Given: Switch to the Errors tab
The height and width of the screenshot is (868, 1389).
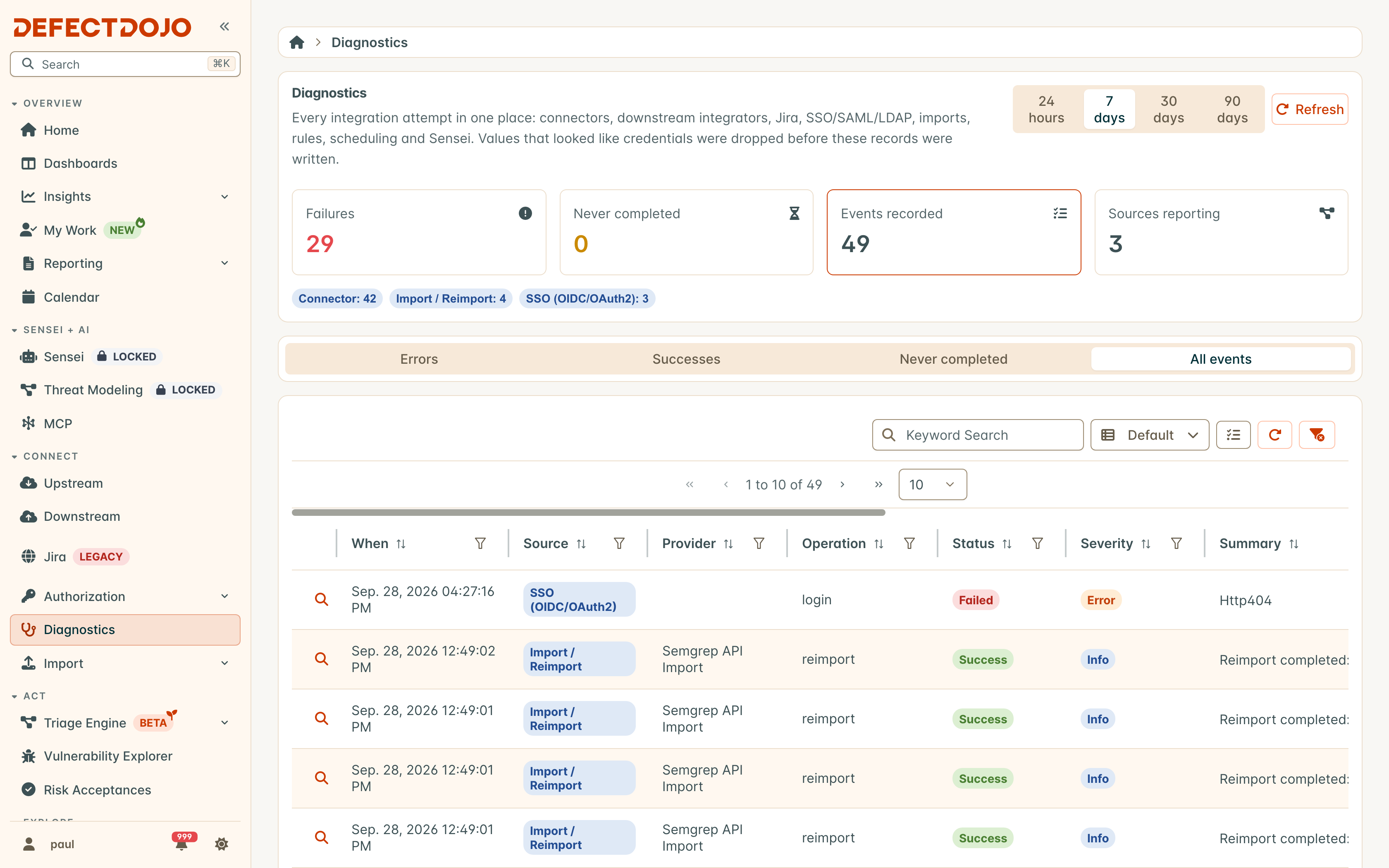Looking at the screenshot, I should click(419, 359).
